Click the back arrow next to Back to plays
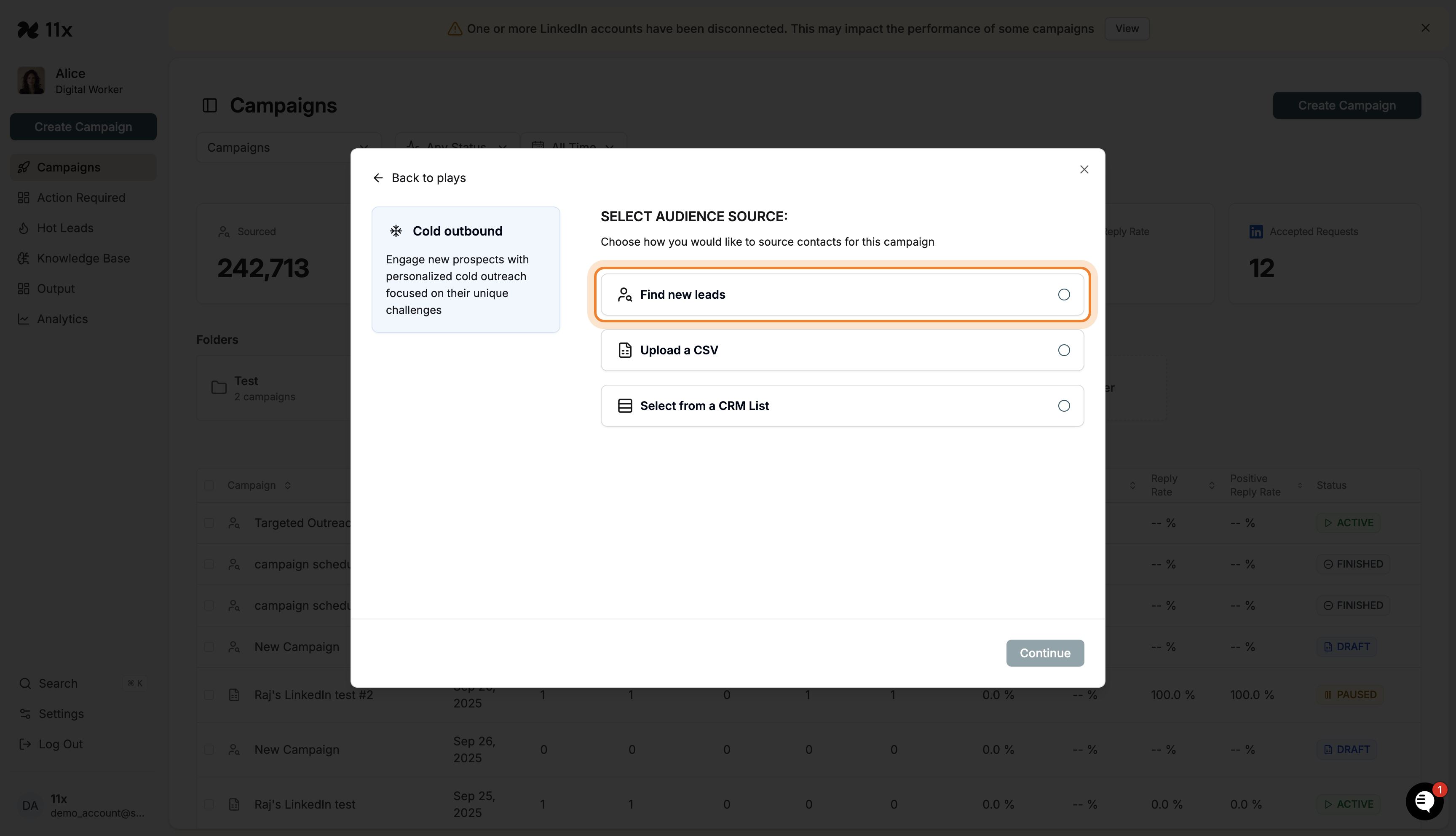The width and height of the screenshot is (1456, 836). 378,177
